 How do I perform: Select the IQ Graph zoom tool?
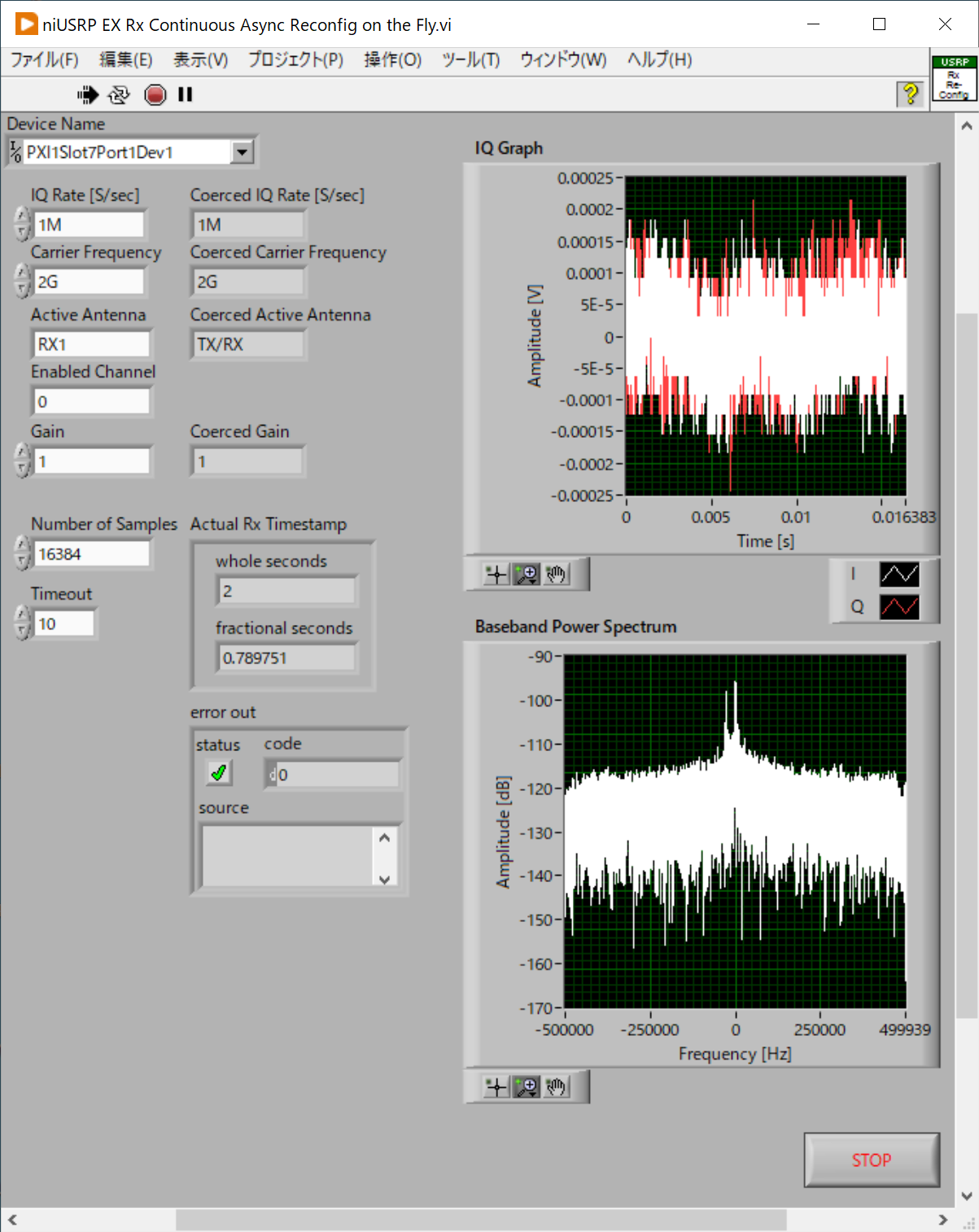(527, 574)
